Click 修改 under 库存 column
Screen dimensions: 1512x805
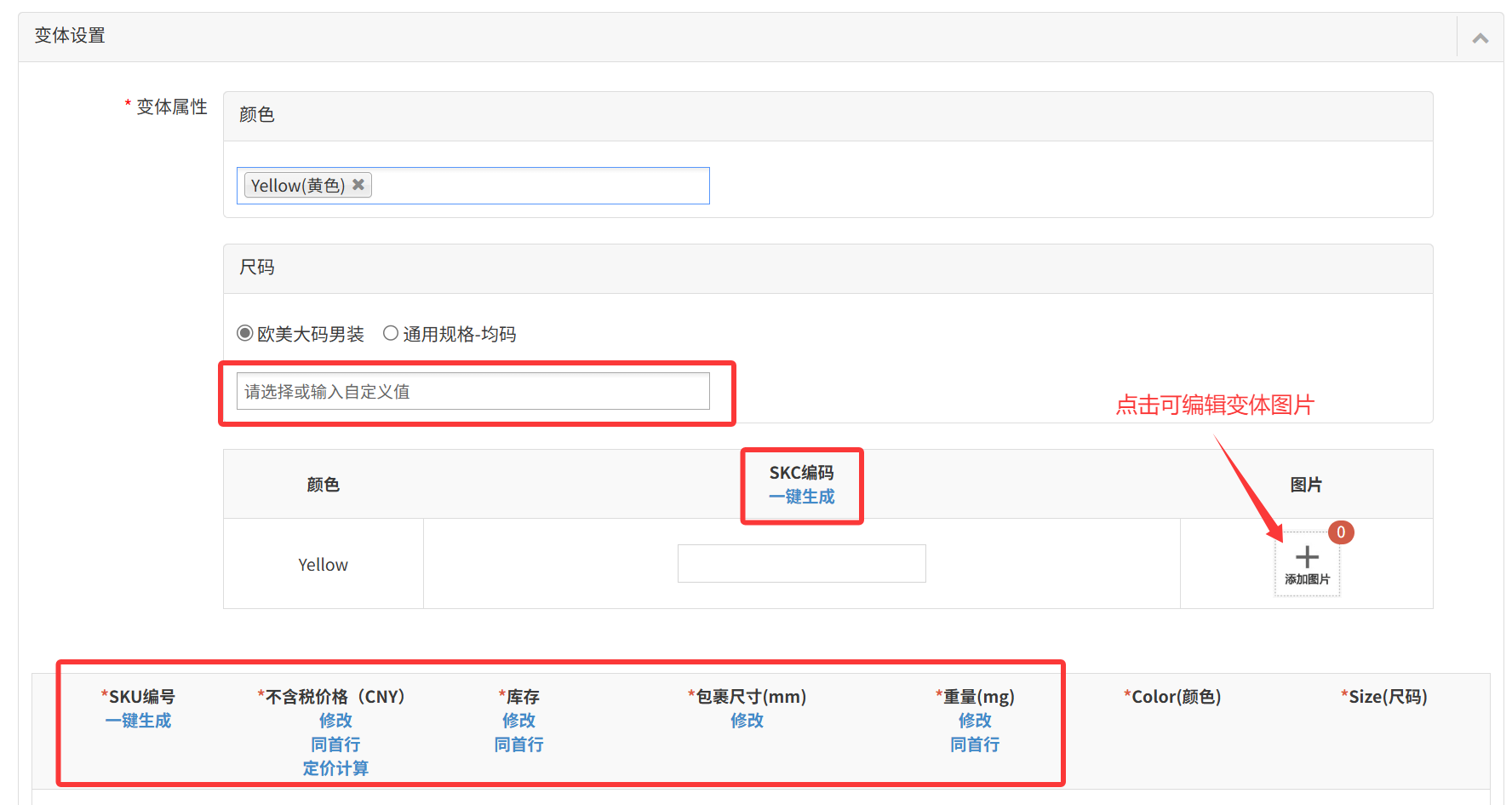pos(518,721)
